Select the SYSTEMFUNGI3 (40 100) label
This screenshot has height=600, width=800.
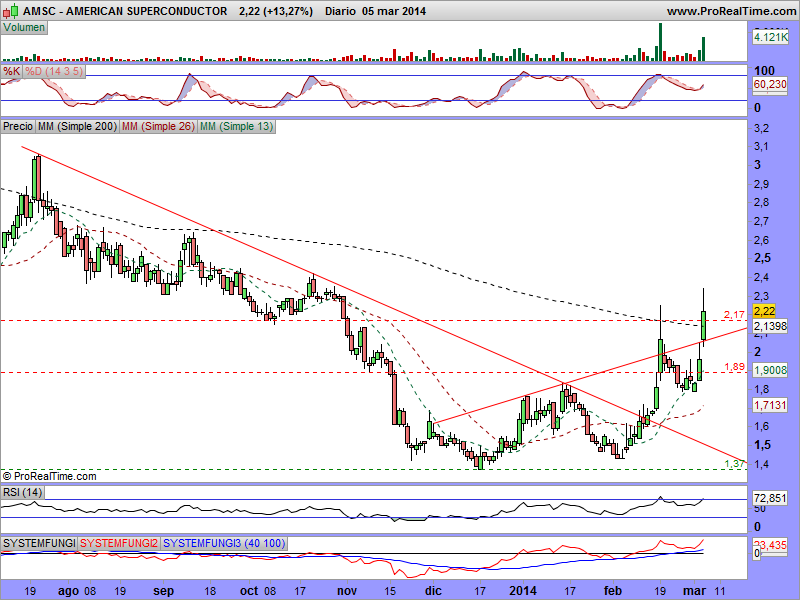pyautogui.click(x=223, y=543)
